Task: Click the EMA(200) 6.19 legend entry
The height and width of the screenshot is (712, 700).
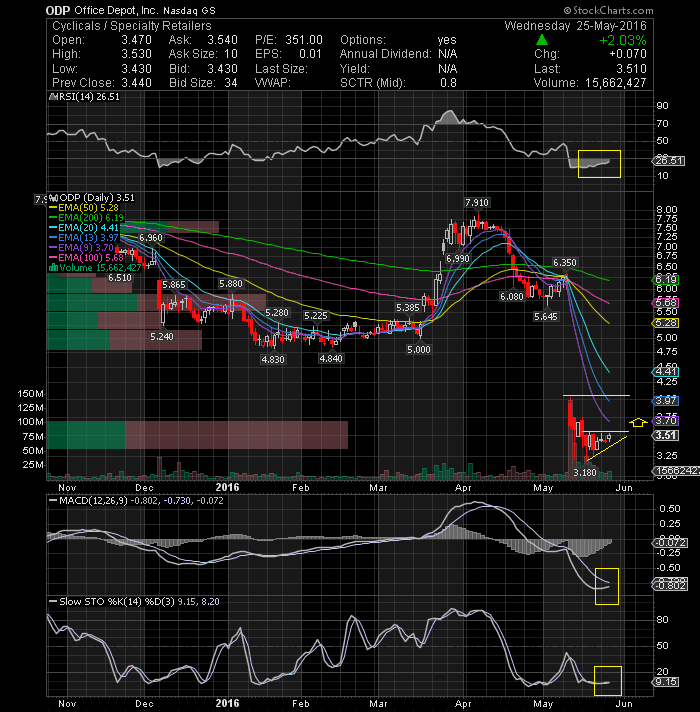Action: 87,218
